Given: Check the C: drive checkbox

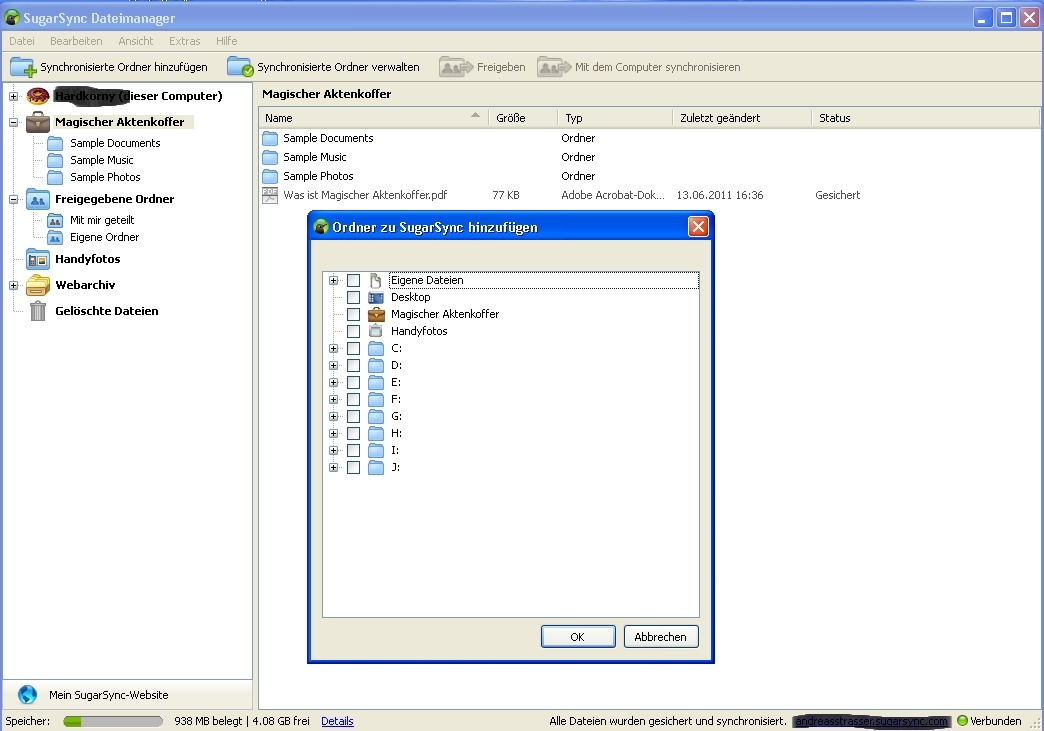Looking at the screenshot, I should click(x=354, y=348).
